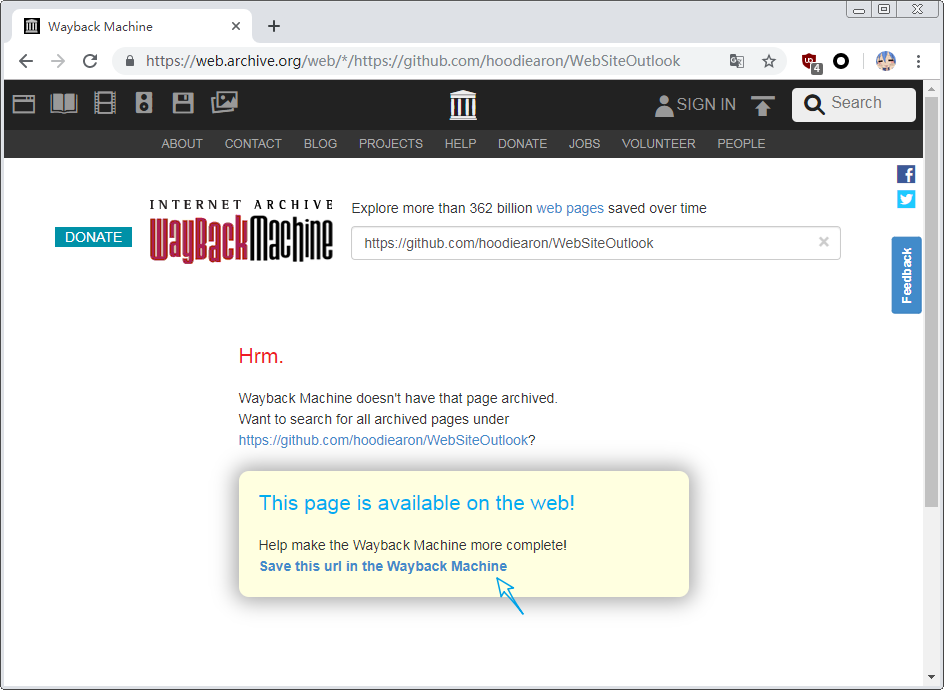Click 'This page is available on the web!' heading
Screen dimensions: 944x690
[x=417, y=503]
